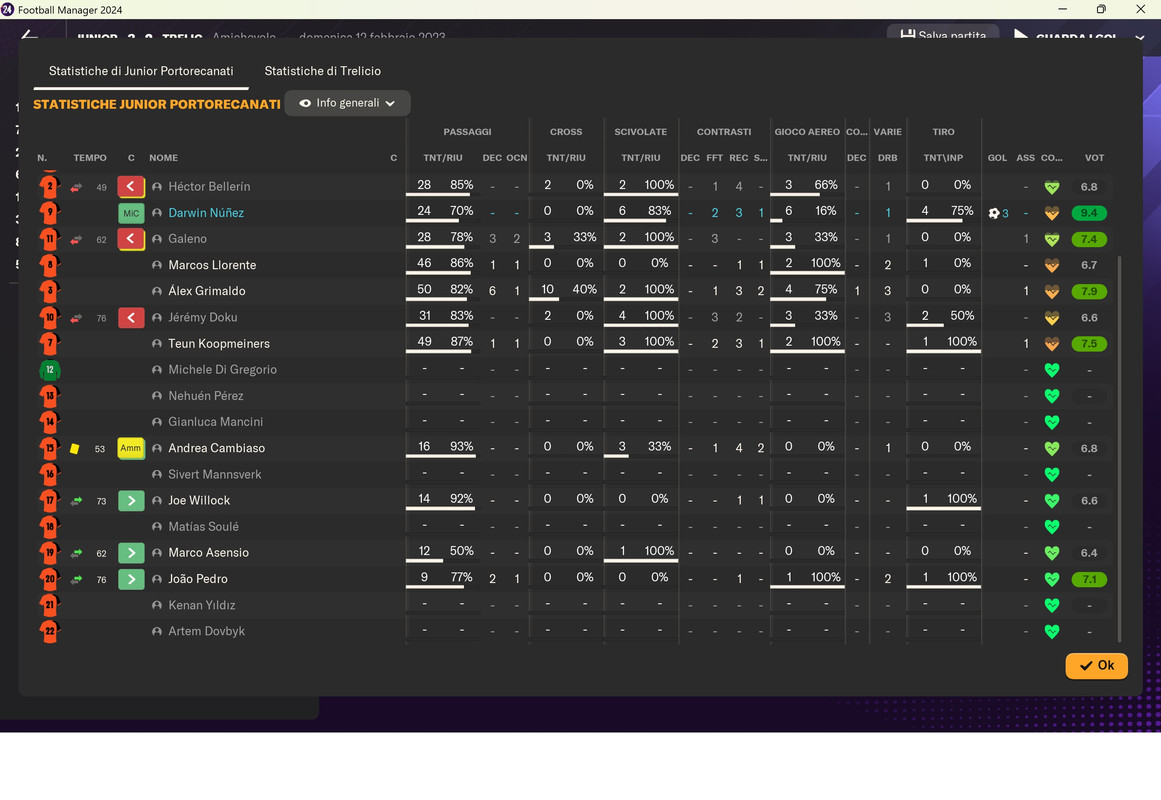Select Statistiche di Junior Portorecanati tab
Viewport: 1161px width, 800px height.
tap(141, 71)
